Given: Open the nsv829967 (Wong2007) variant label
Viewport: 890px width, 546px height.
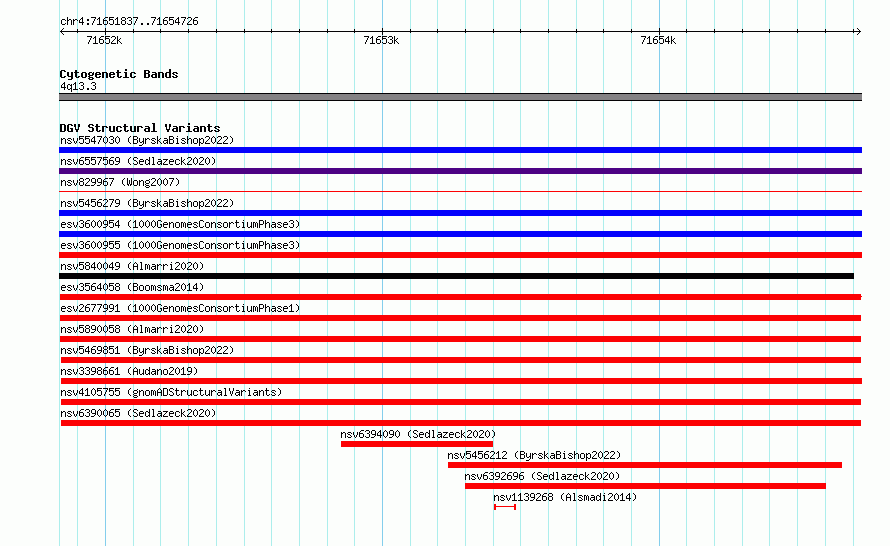Looking at the screenshot, I should [120, 182].
